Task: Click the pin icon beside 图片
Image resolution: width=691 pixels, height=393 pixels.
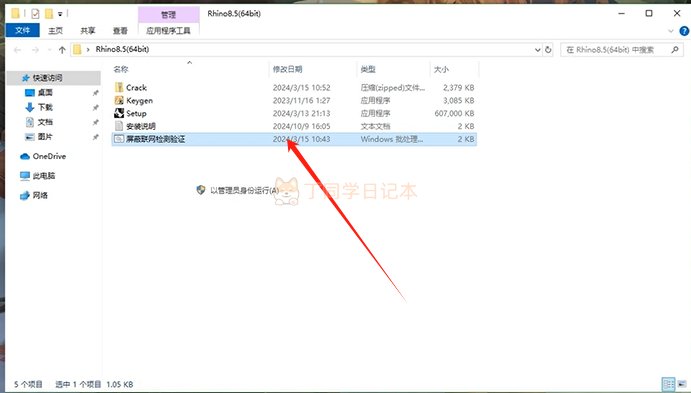Action: tap(95, 137)
